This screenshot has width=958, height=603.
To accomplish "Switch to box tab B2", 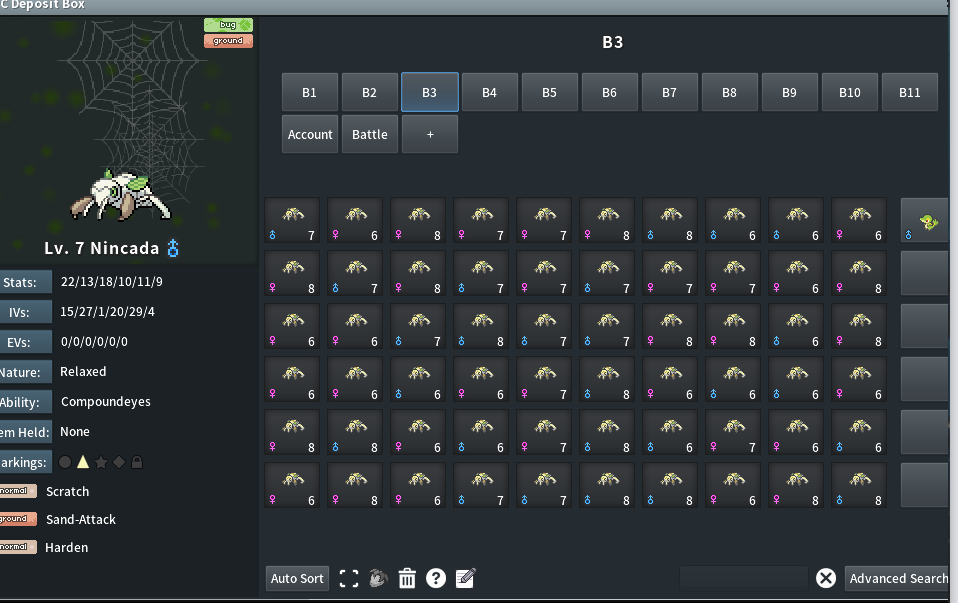I will (370, 92).
